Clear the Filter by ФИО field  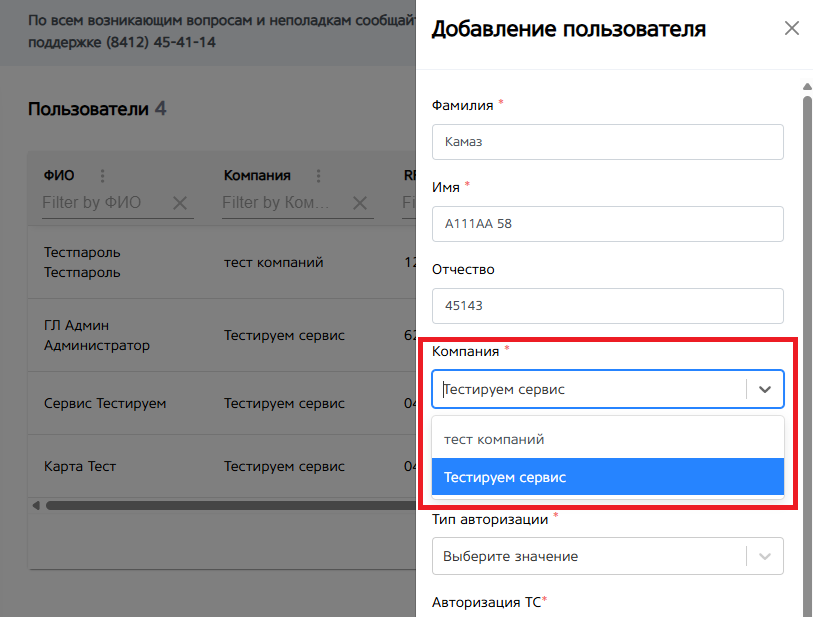(x=180, y=203)
